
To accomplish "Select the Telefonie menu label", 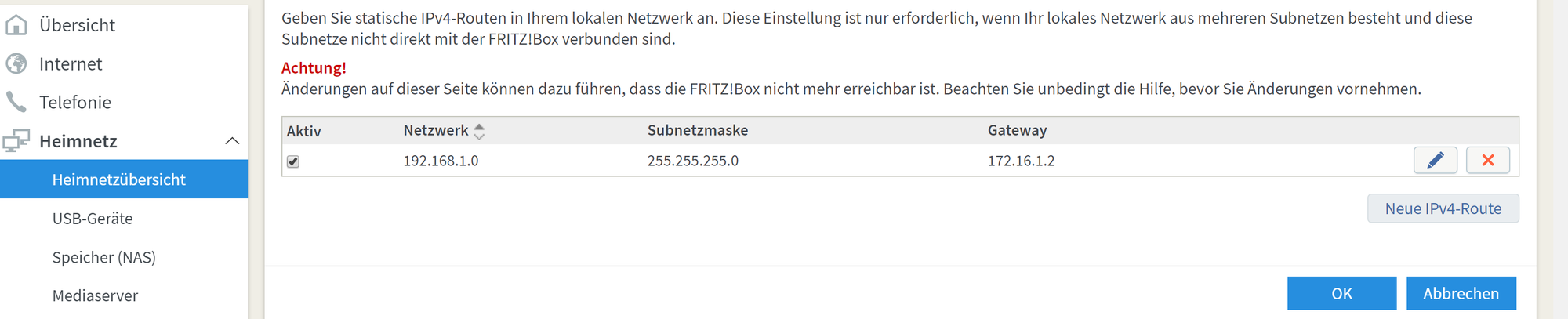I will pos(75,102).
